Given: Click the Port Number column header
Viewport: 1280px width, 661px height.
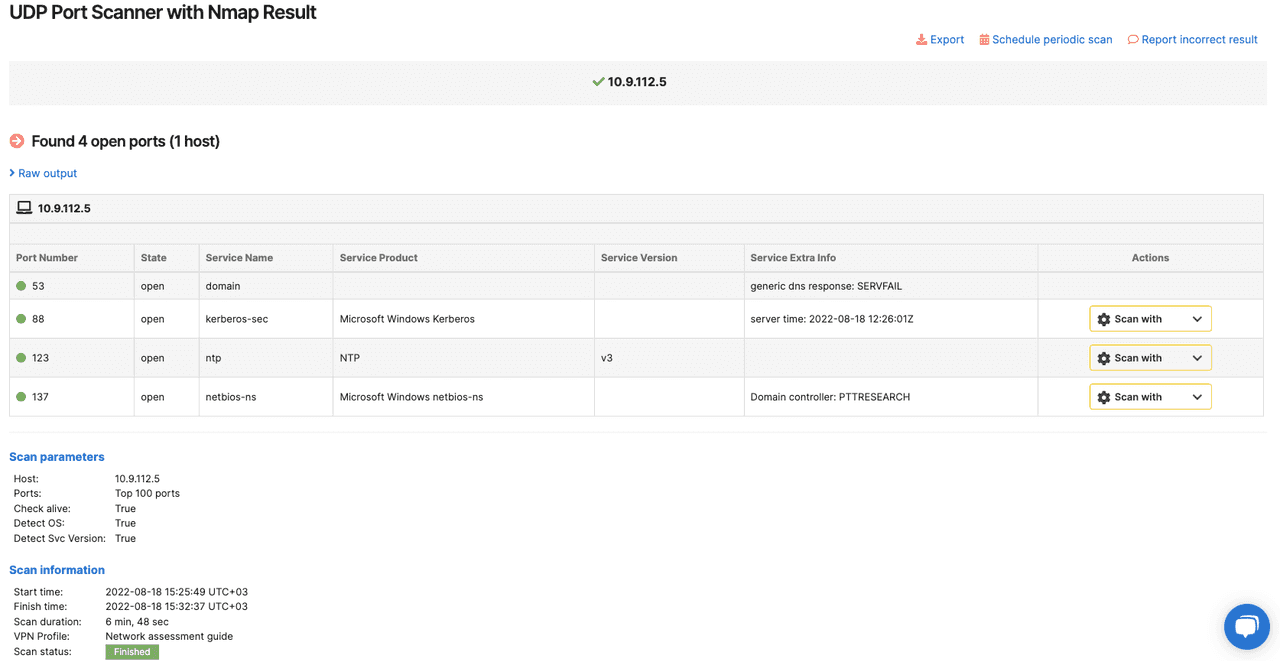Looking at the screenshot, I should (x=47, y=258).
